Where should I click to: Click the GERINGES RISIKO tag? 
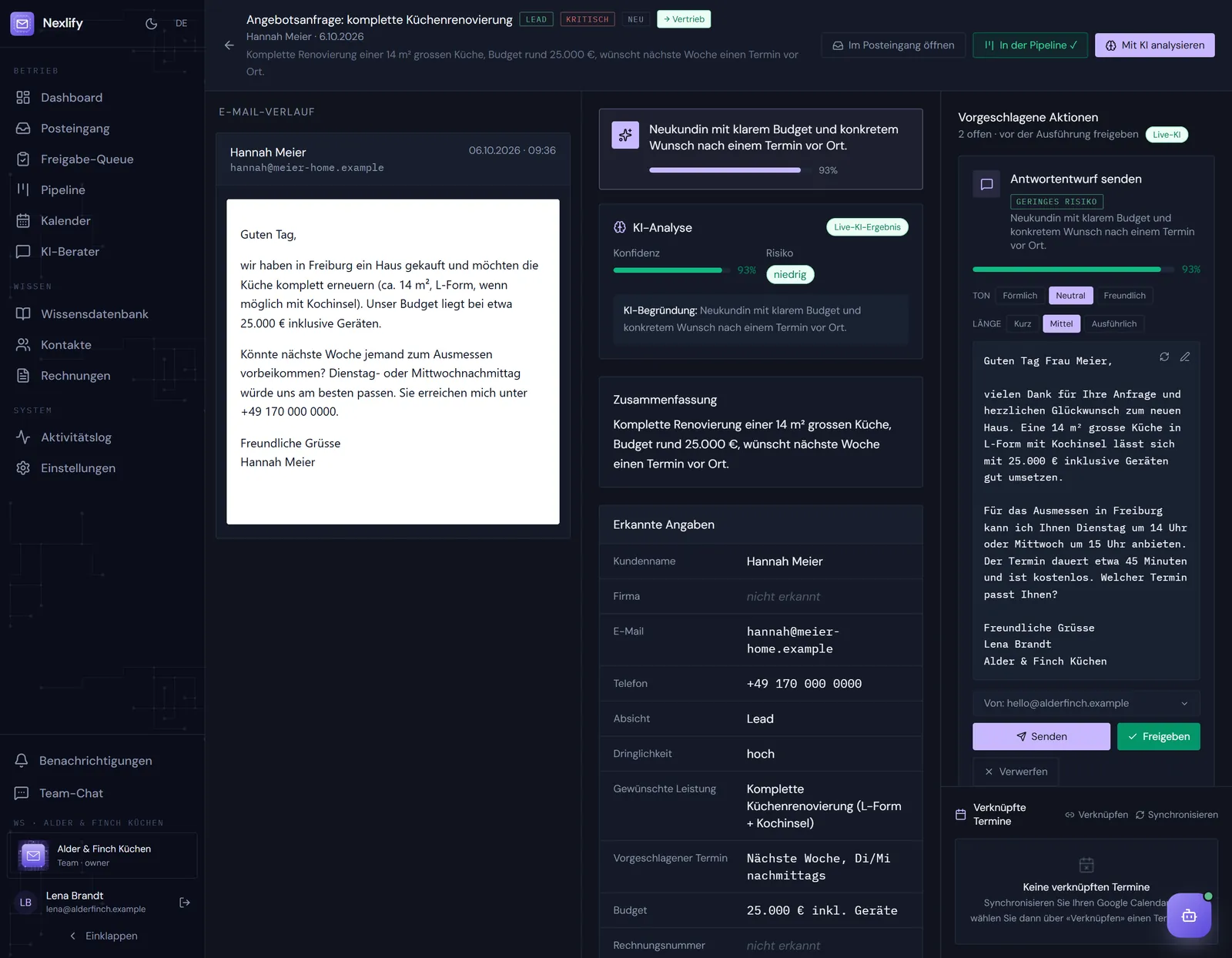[x=1056, y=202]
